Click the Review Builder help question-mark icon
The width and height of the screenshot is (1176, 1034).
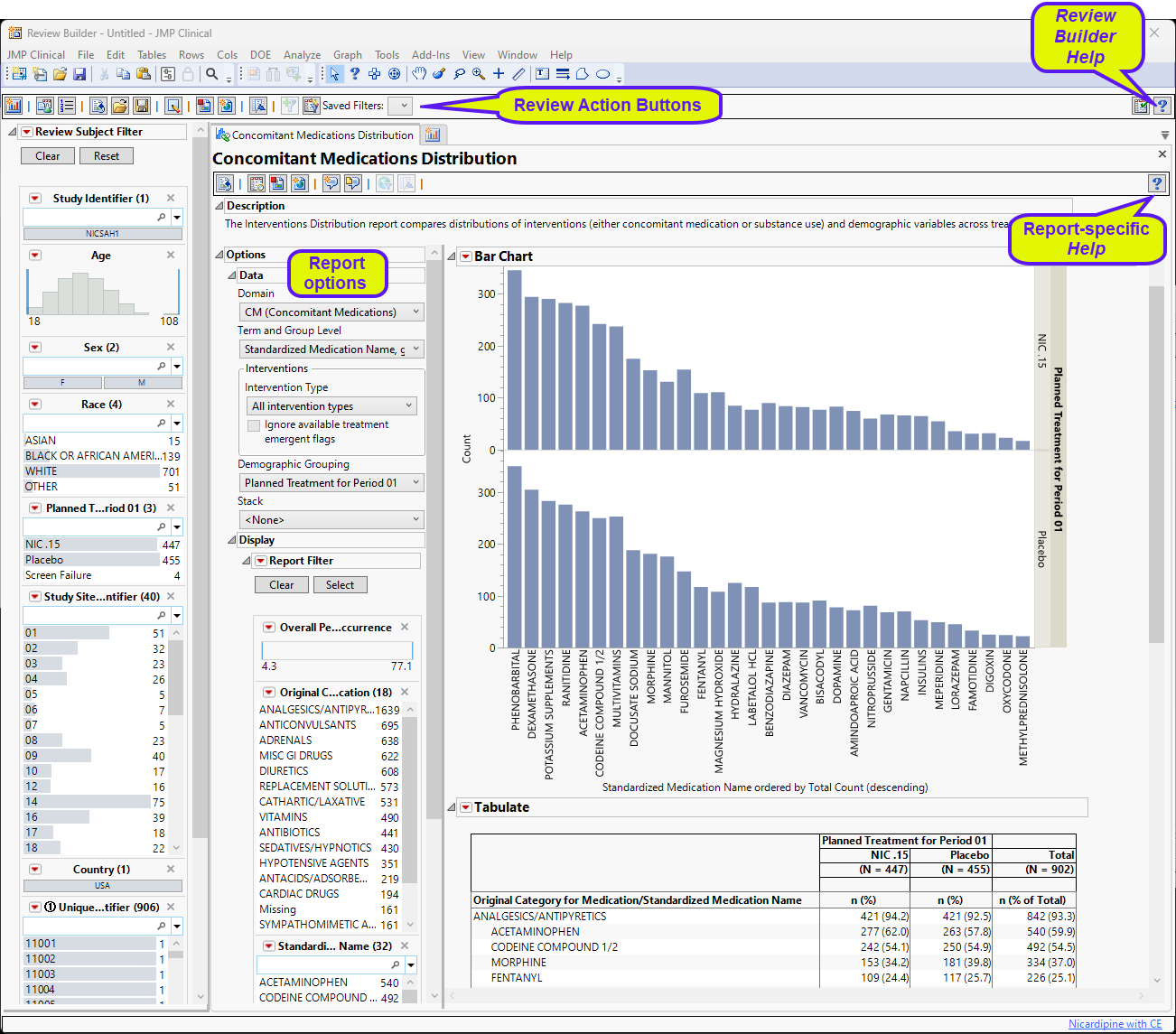point(1162,106)
